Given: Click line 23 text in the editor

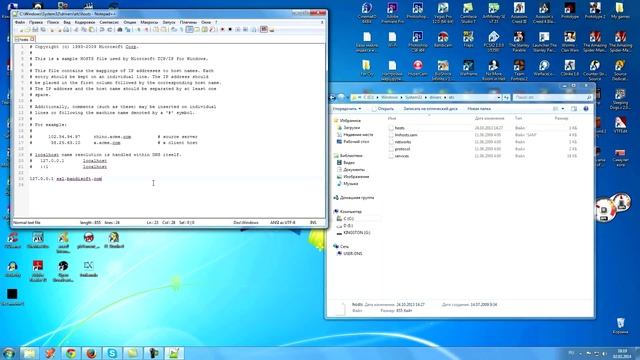Looking at the screenshot, I should pos(66,179).
